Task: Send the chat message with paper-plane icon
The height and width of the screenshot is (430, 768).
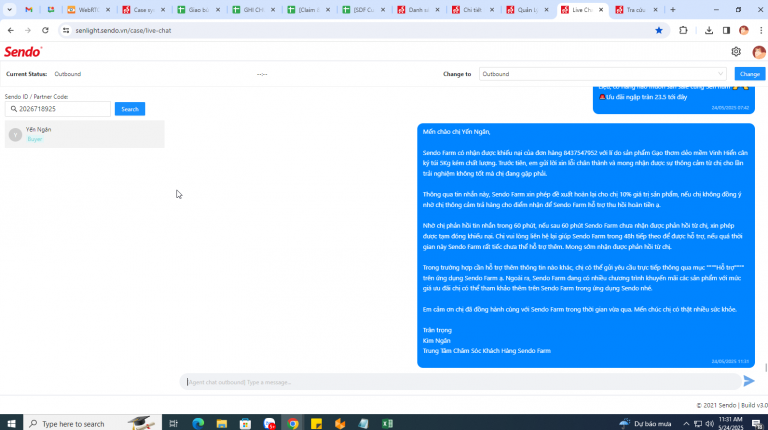Action: [x=748, y=381]
